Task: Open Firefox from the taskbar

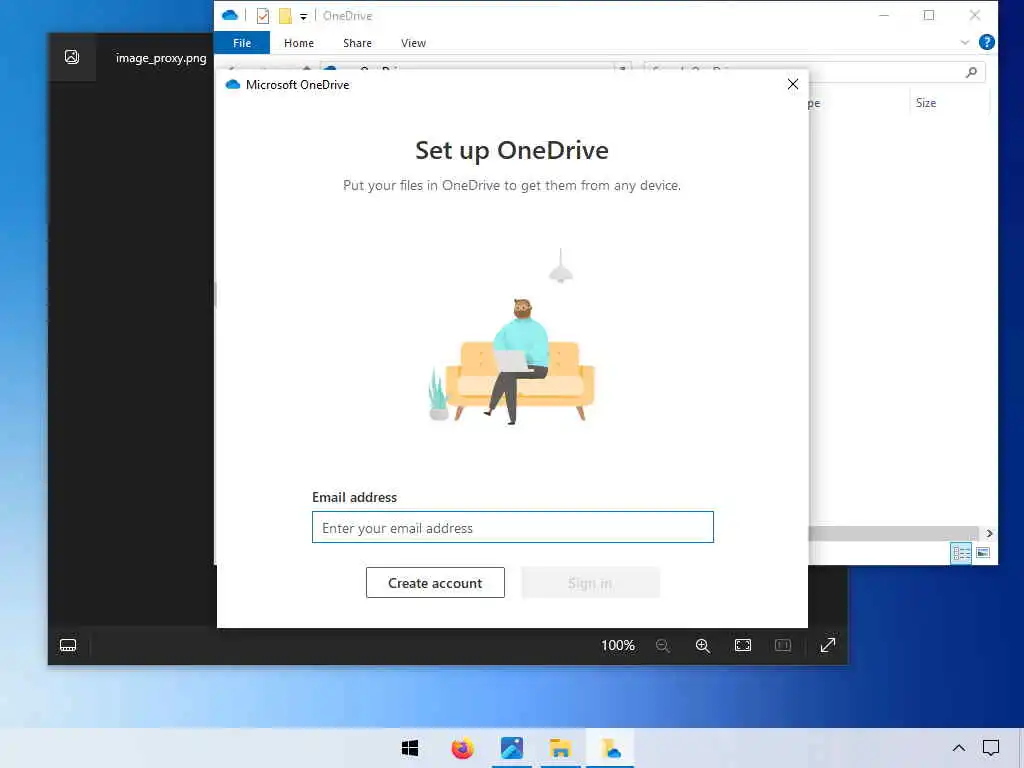Action: coord(462,748)
